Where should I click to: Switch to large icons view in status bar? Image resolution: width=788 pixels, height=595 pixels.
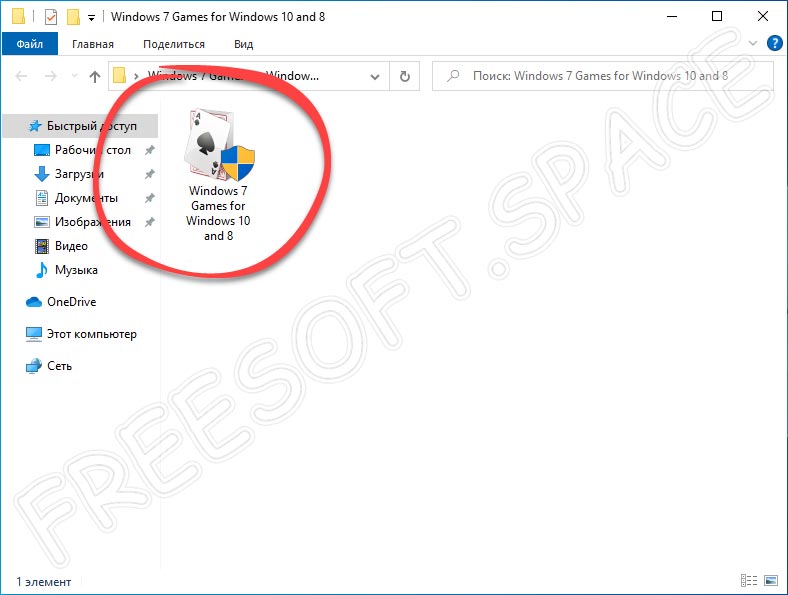tap(771, 580)
